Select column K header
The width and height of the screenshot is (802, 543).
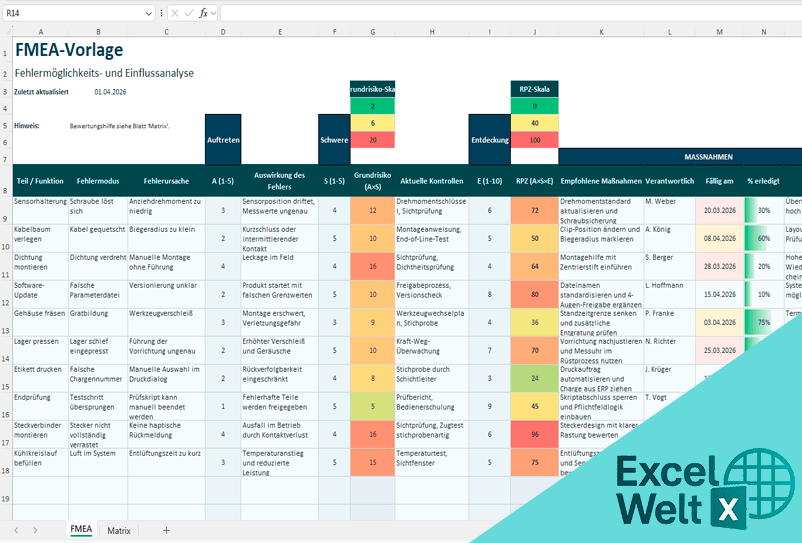[601, 32]
